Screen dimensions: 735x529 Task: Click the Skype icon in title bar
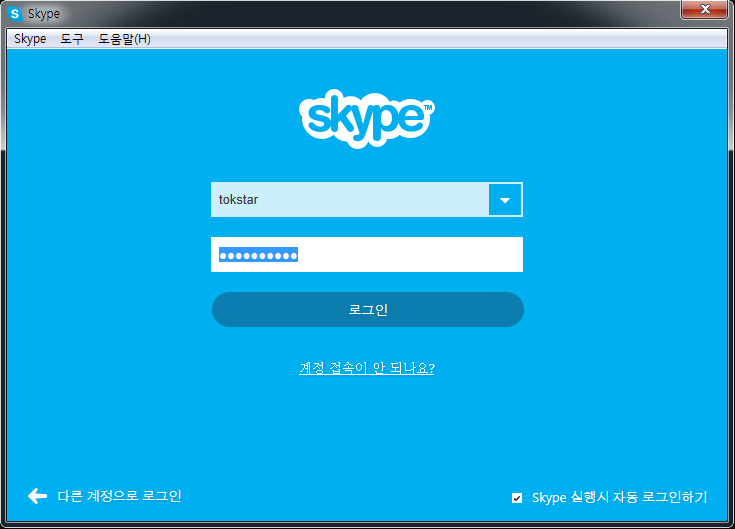[x=15, y=14]
